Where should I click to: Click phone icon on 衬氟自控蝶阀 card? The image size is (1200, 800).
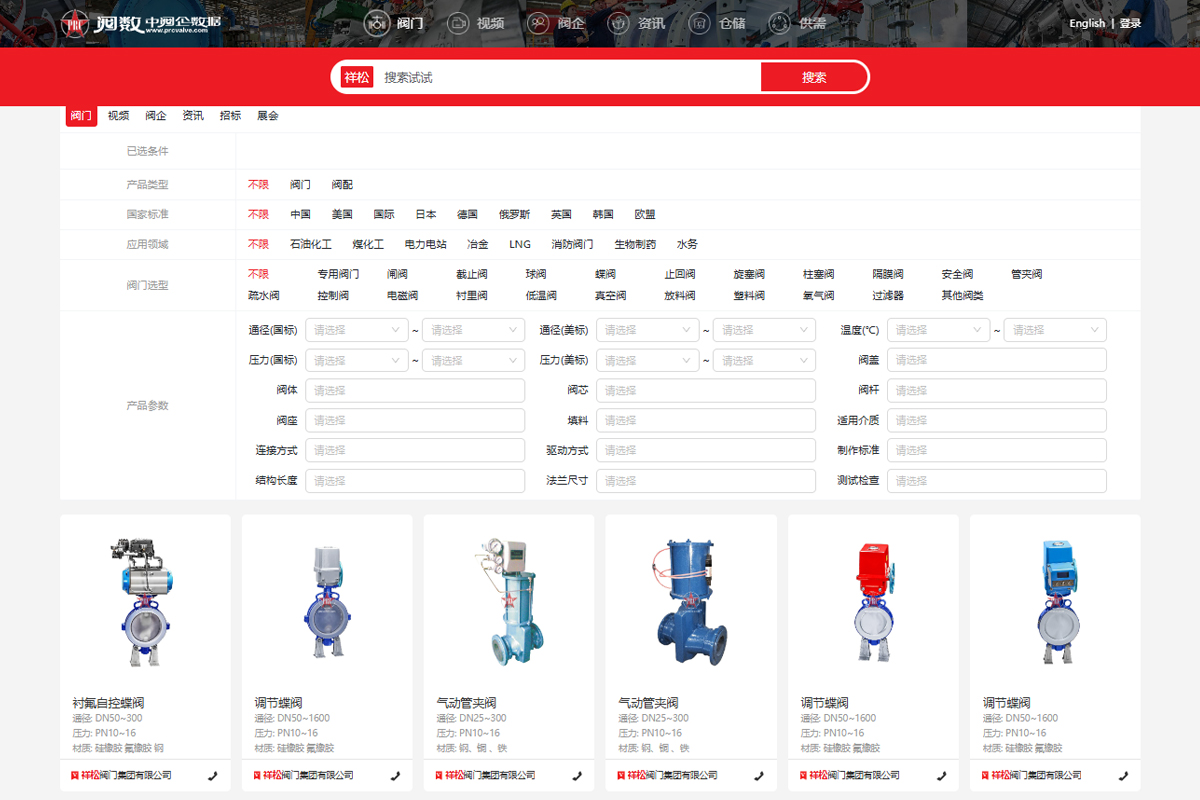[213, 775]
